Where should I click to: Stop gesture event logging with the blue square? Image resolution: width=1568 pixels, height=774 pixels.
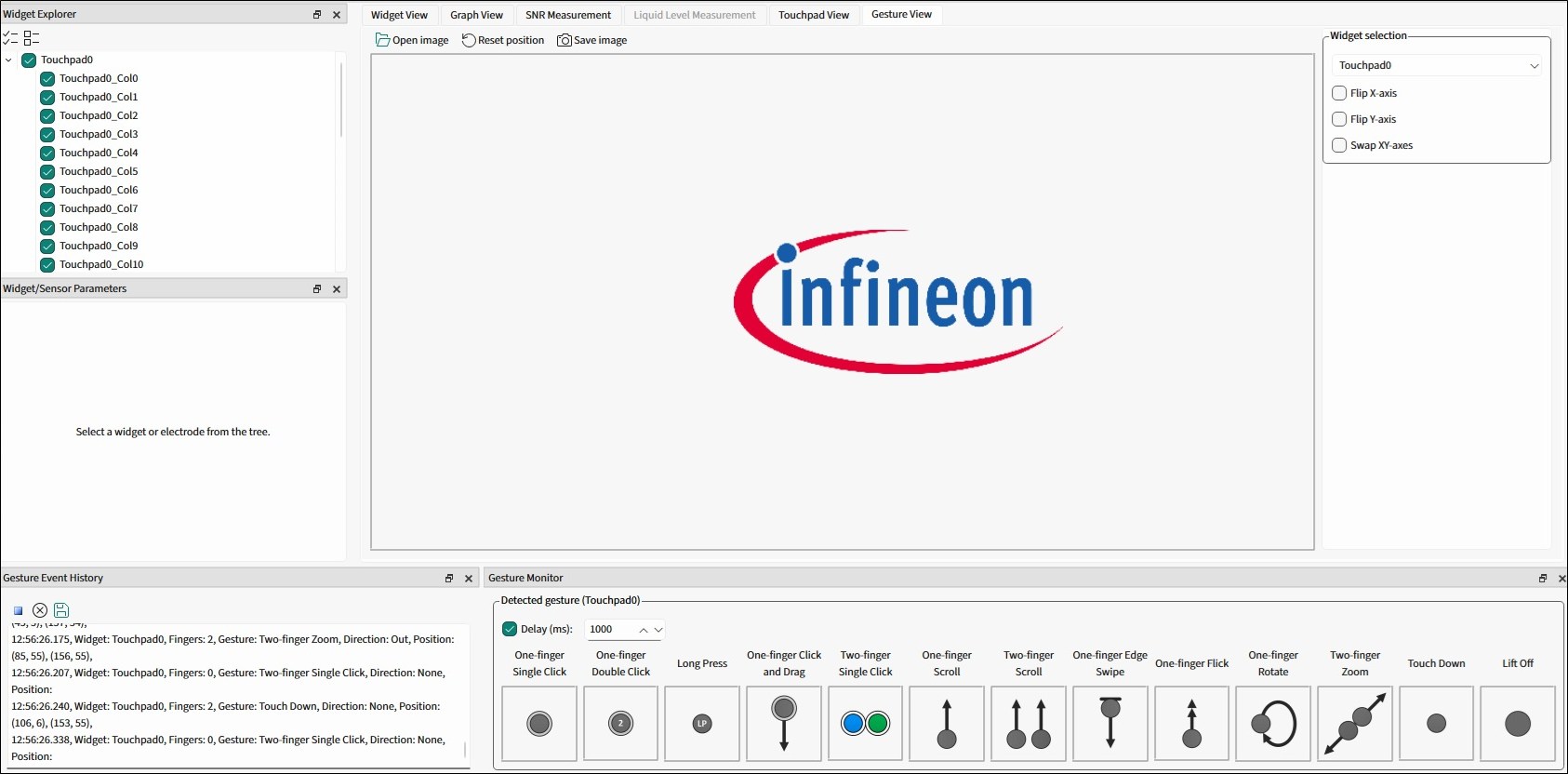click(18, 611)
